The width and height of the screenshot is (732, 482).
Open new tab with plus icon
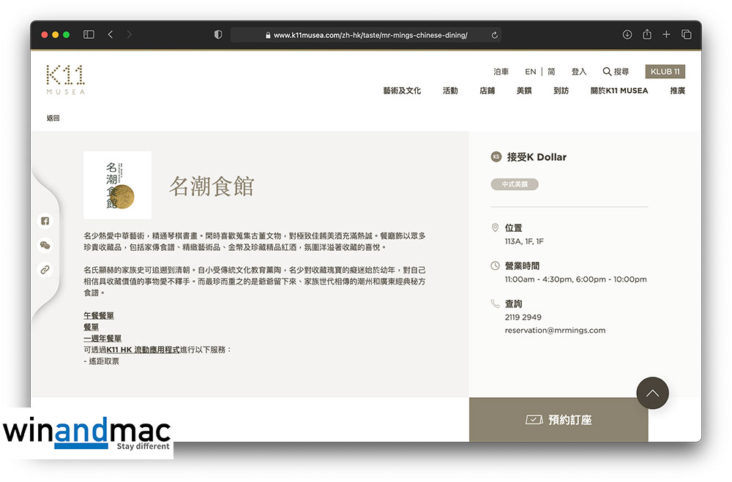(666, 34)
